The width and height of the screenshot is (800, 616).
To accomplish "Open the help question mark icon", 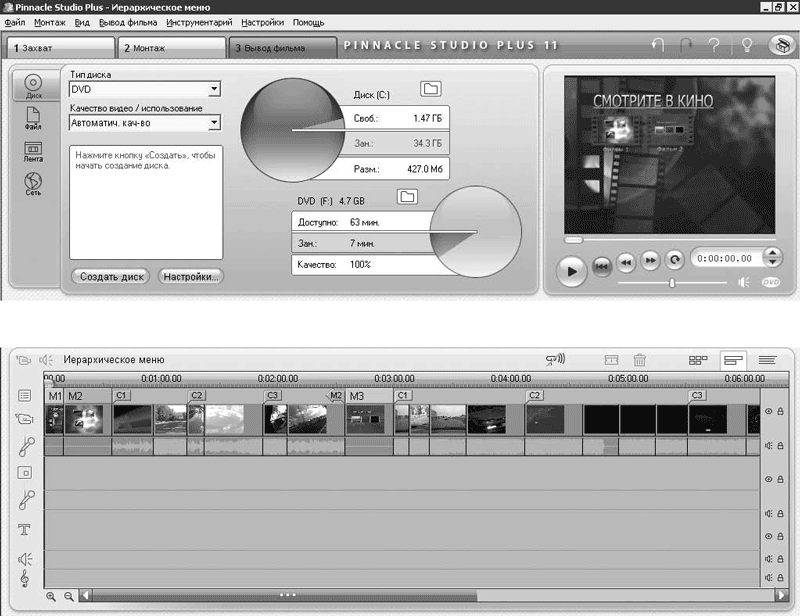I will pos(715,45).
